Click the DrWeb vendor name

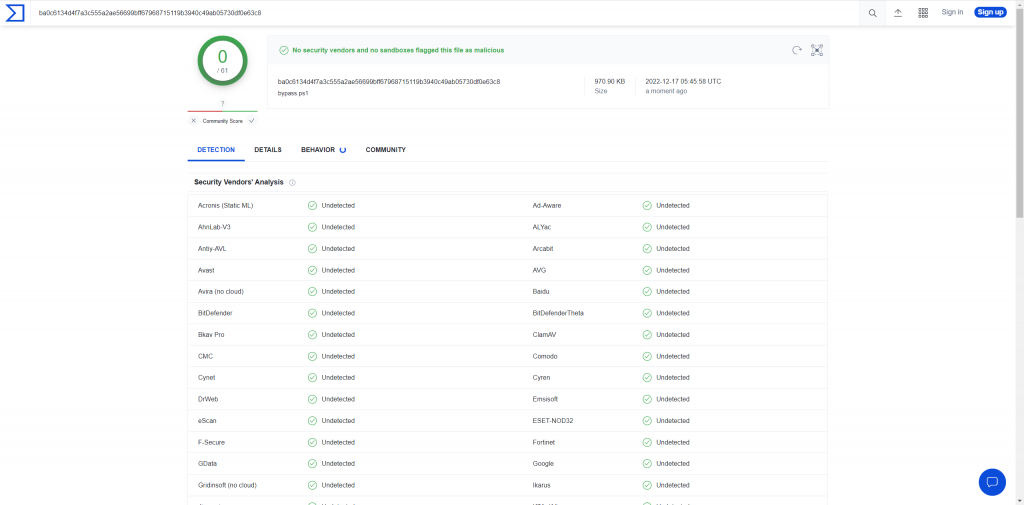tap(208, 399)
